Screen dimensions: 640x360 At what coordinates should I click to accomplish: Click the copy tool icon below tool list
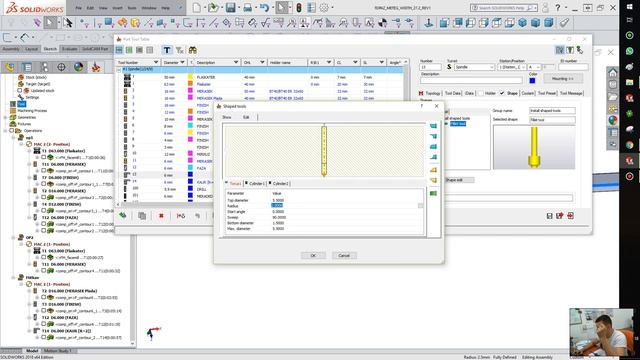coord(142,216)
